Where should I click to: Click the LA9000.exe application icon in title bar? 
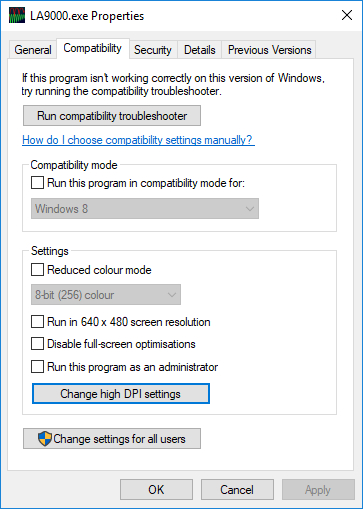[17, 16]
